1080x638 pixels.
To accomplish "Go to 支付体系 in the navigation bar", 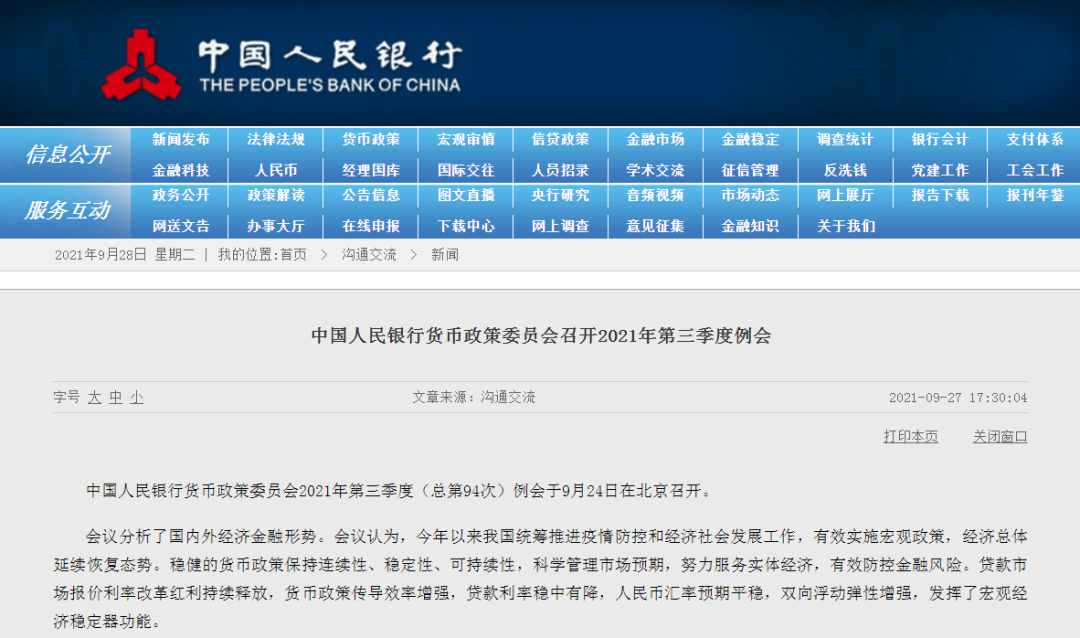I will pos(1036,140).
